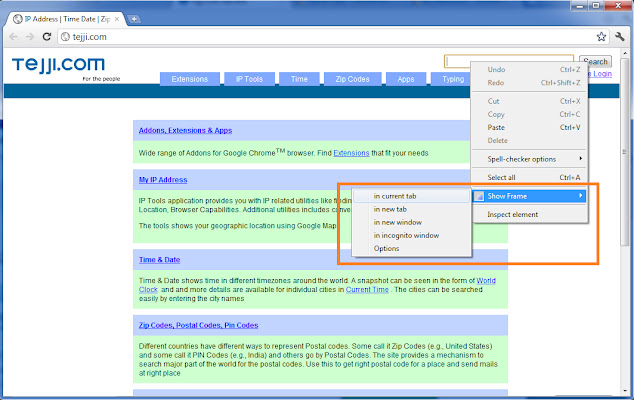Open the Time navigation tab

tap(299, 79)
